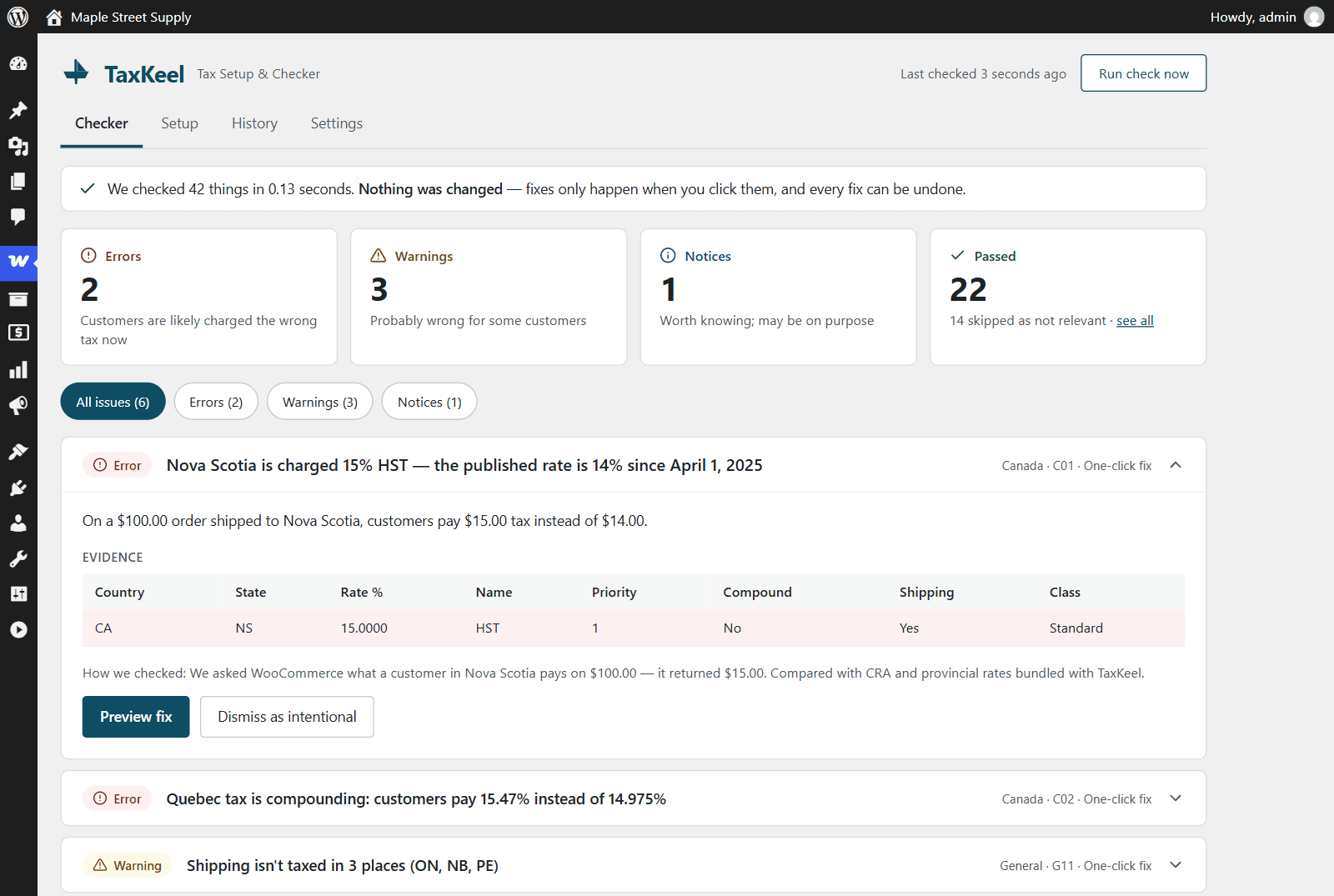Screen dimensions: 1334x896
Task: Click the Errors card alert icon
Action: click(x=88, y=255)
